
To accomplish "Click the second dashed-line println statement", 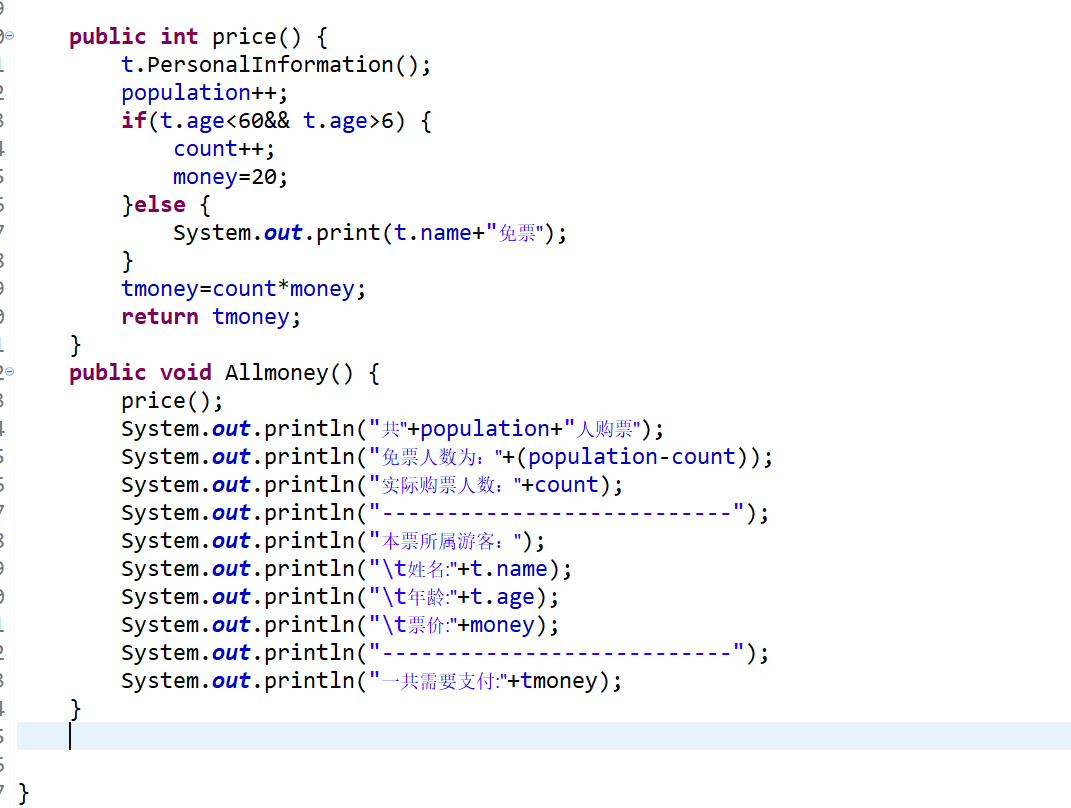I will click(x=445, y=653).
